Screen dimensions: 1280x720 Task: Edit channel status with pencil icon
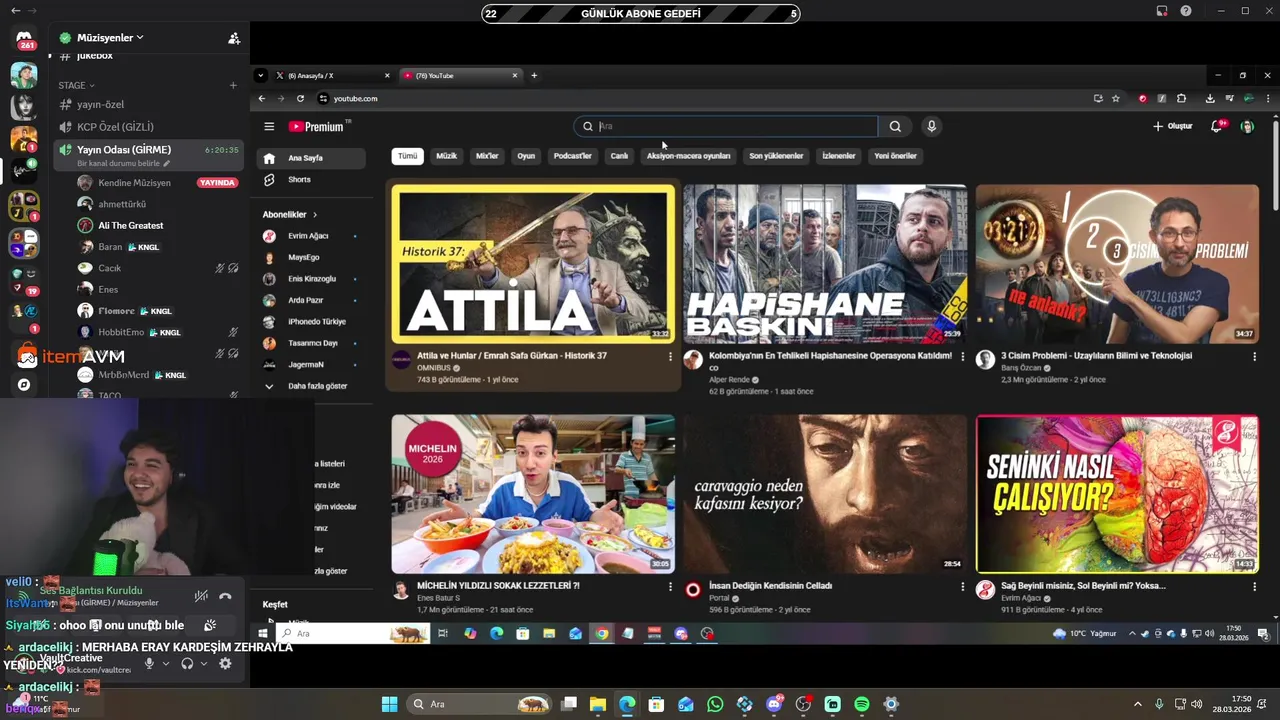167,163
